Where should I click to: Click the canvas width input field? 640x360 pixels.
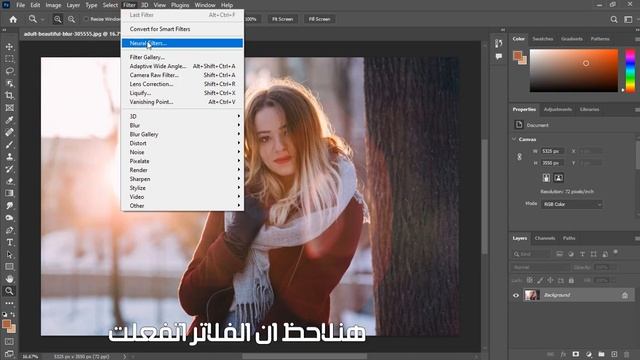click(x=552, y=151)
